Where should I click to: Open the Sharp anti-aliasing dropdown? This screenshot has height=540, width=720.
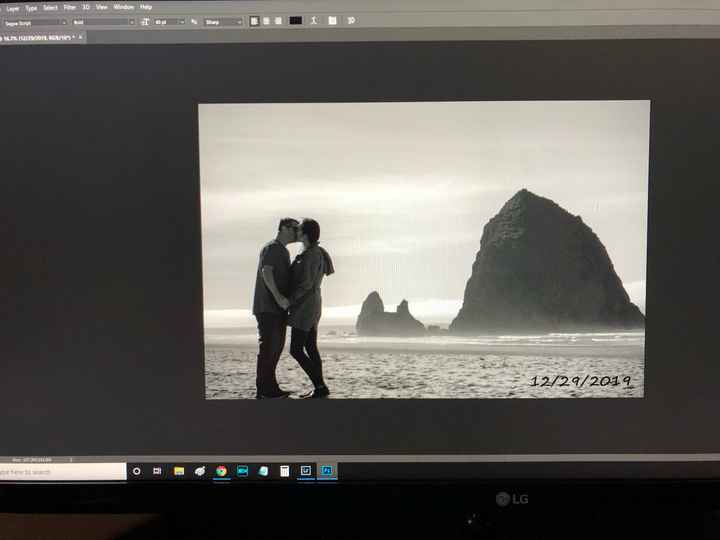point(223,22)
